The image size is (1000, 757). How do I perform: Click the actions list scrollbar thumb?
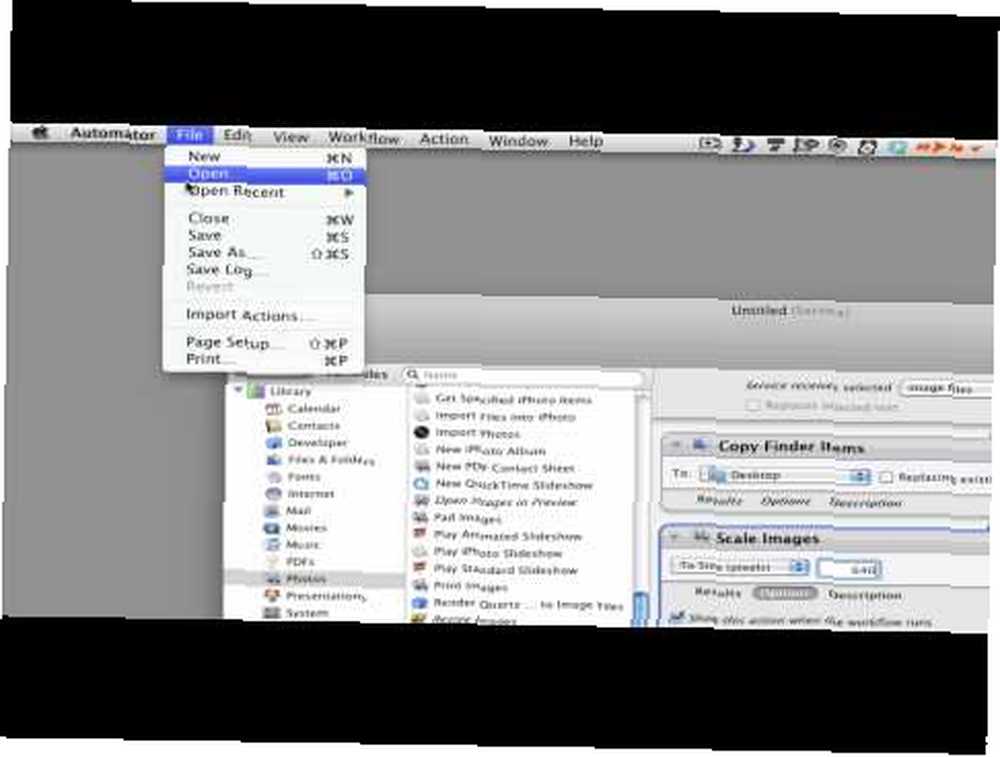[640, 609]
